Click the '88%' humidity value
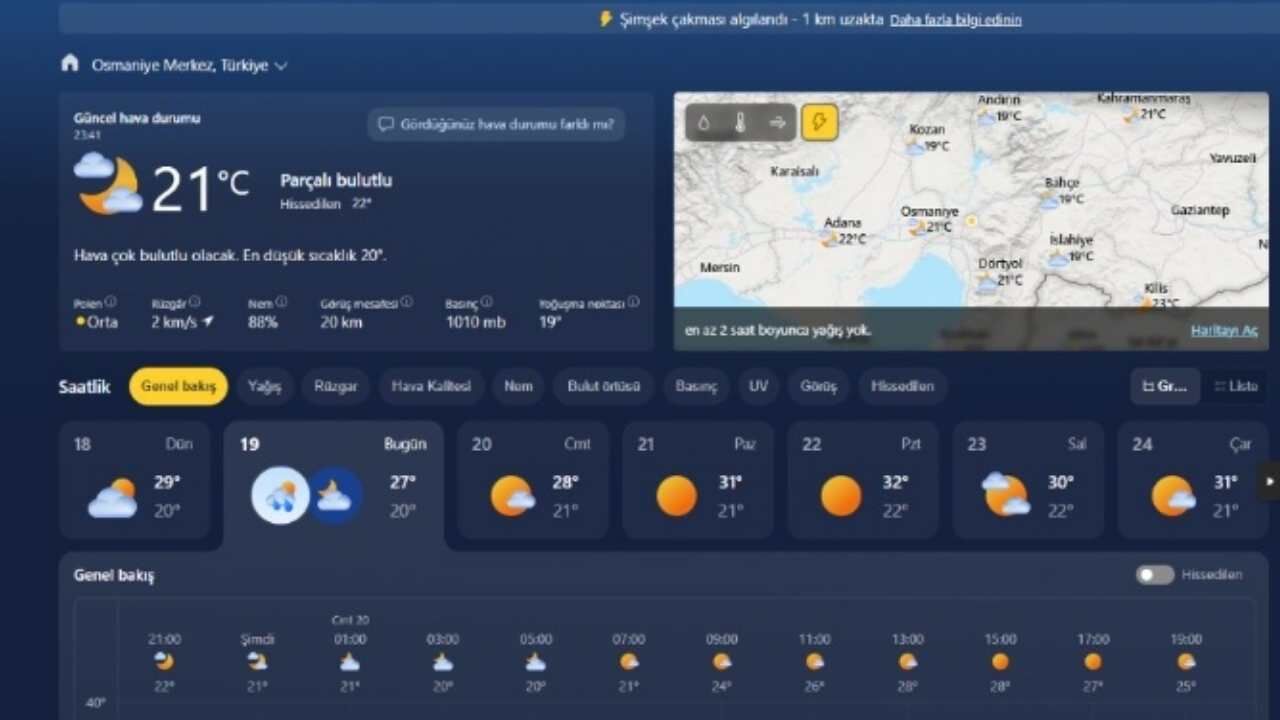 tap(263, 322)
